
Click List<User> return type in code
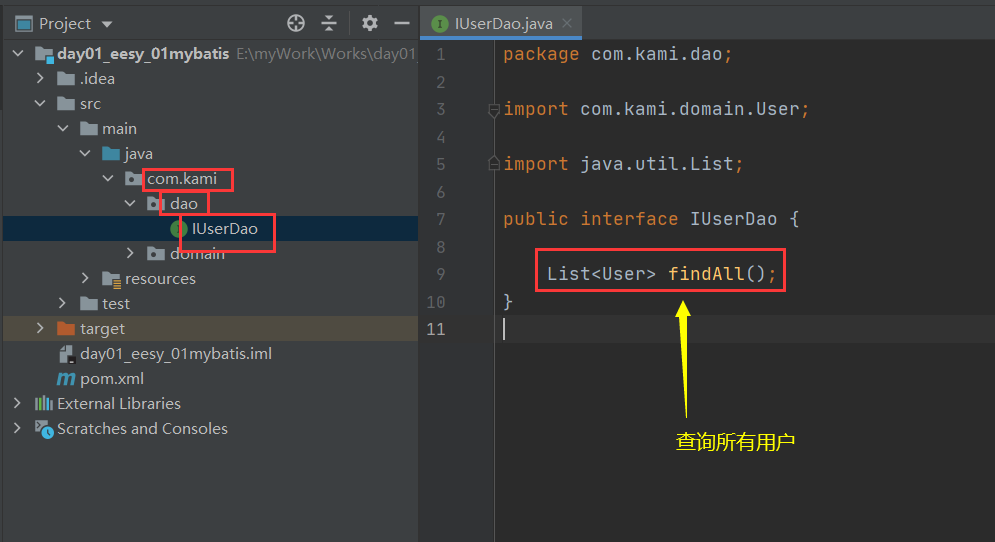click(601, 274)
